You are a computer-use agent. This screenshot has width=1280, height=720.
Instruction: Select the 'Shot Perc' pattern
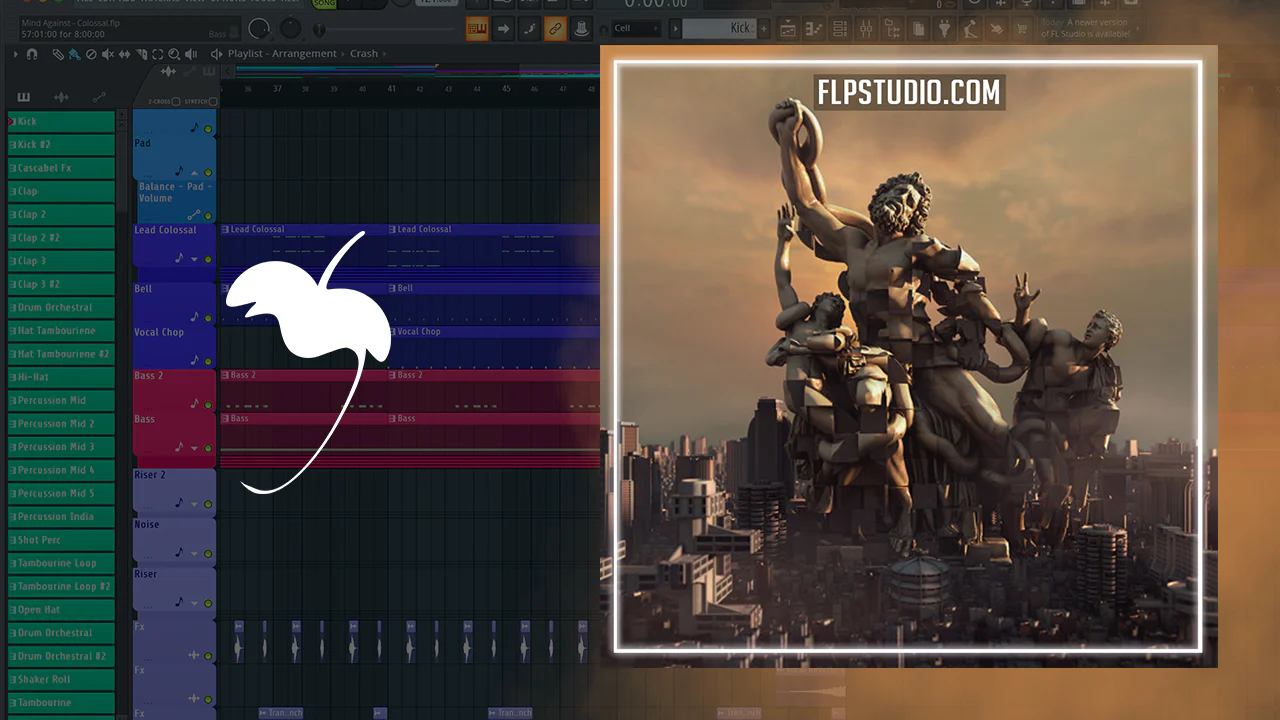click(61, 540)
